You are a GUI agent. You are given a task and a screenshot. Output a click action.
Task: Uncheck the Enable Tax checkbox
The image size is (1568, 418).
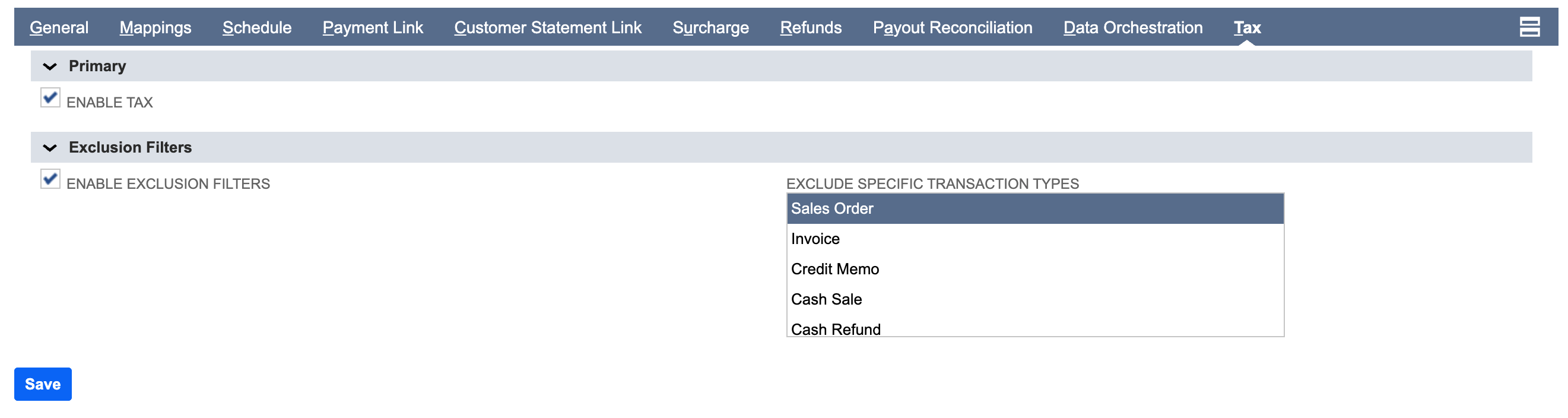[x=50, y=97]
